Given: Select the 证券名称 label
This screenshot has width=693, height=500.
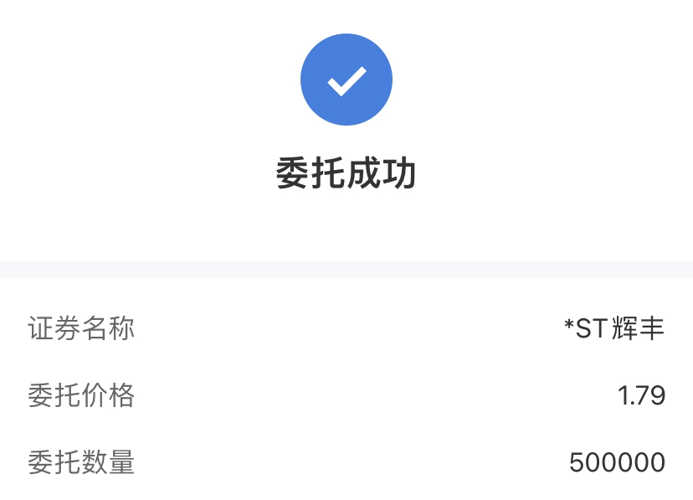Looking at the screenshot, I should [x=81, y=328].
